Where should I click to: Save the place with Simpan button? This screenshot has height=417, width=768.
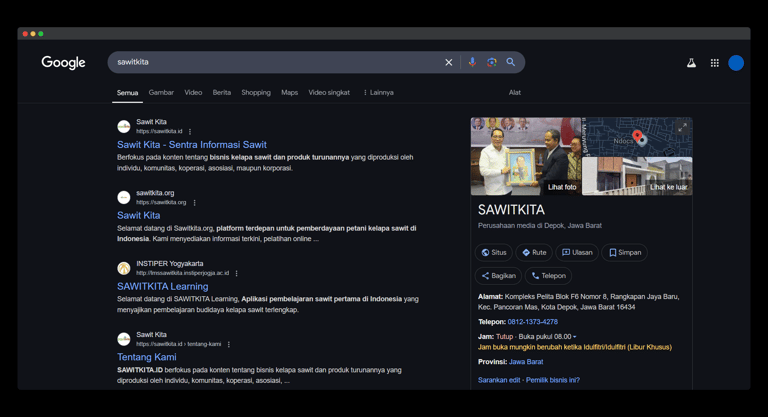pyautogui.click(x=624, y=252)
